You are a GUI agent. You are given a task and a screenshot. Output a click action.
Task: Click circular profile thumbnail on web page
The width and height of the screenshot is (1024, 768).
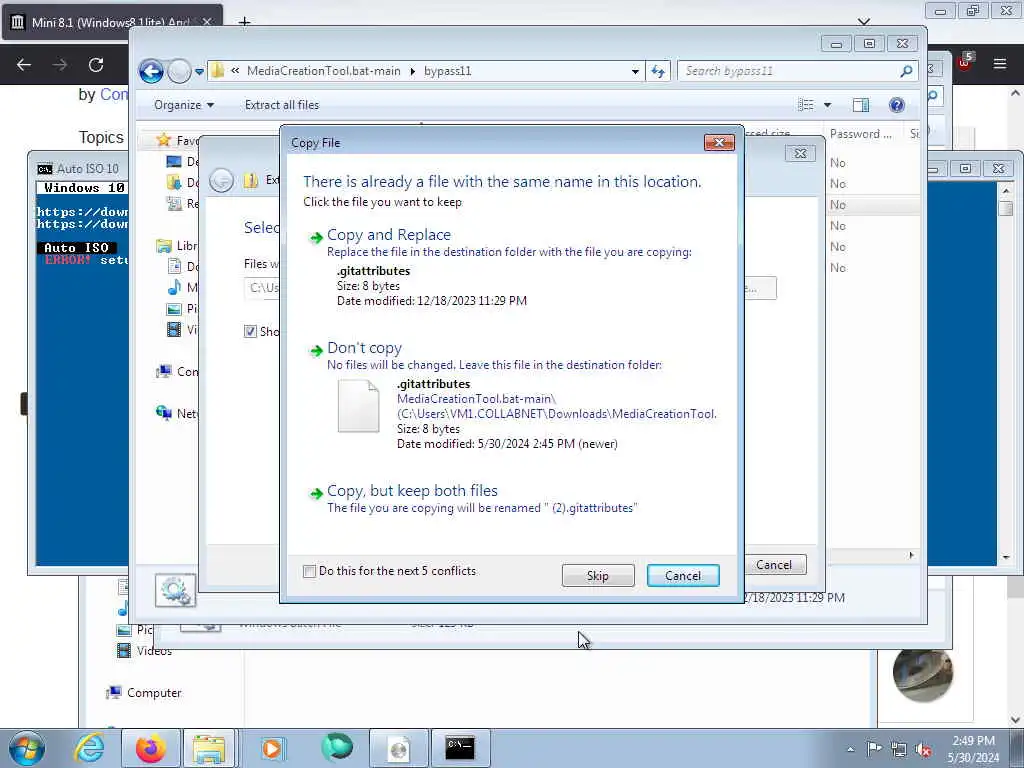click(x=923, y=675)
